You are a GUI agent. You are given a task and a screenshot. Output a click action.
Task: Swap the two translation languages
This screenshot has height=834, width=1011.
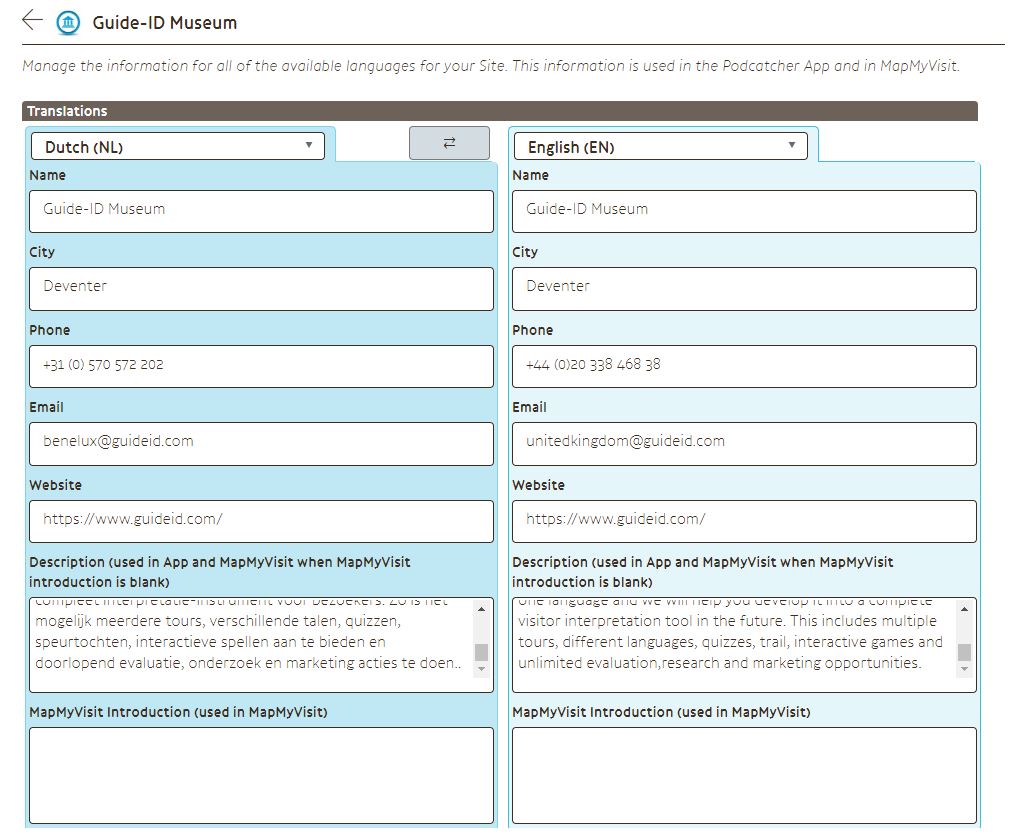click(x=449, y=143)
